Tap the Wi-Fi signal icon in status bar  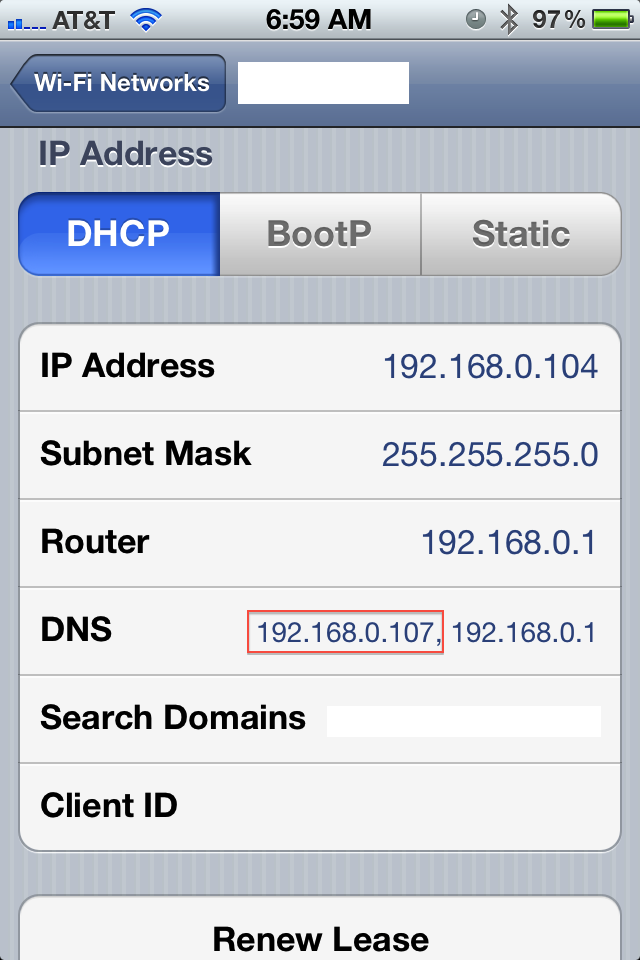146,20
